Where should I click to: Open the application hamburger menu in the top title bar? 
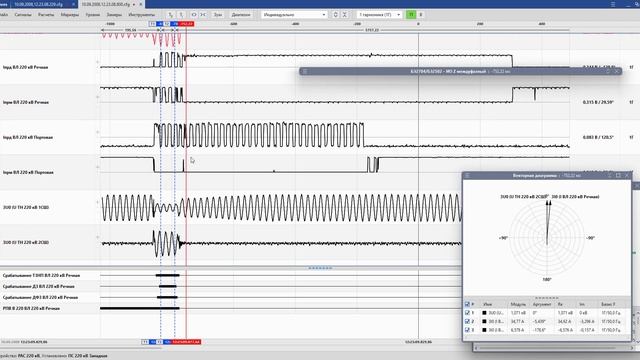(x=613, y=4)
